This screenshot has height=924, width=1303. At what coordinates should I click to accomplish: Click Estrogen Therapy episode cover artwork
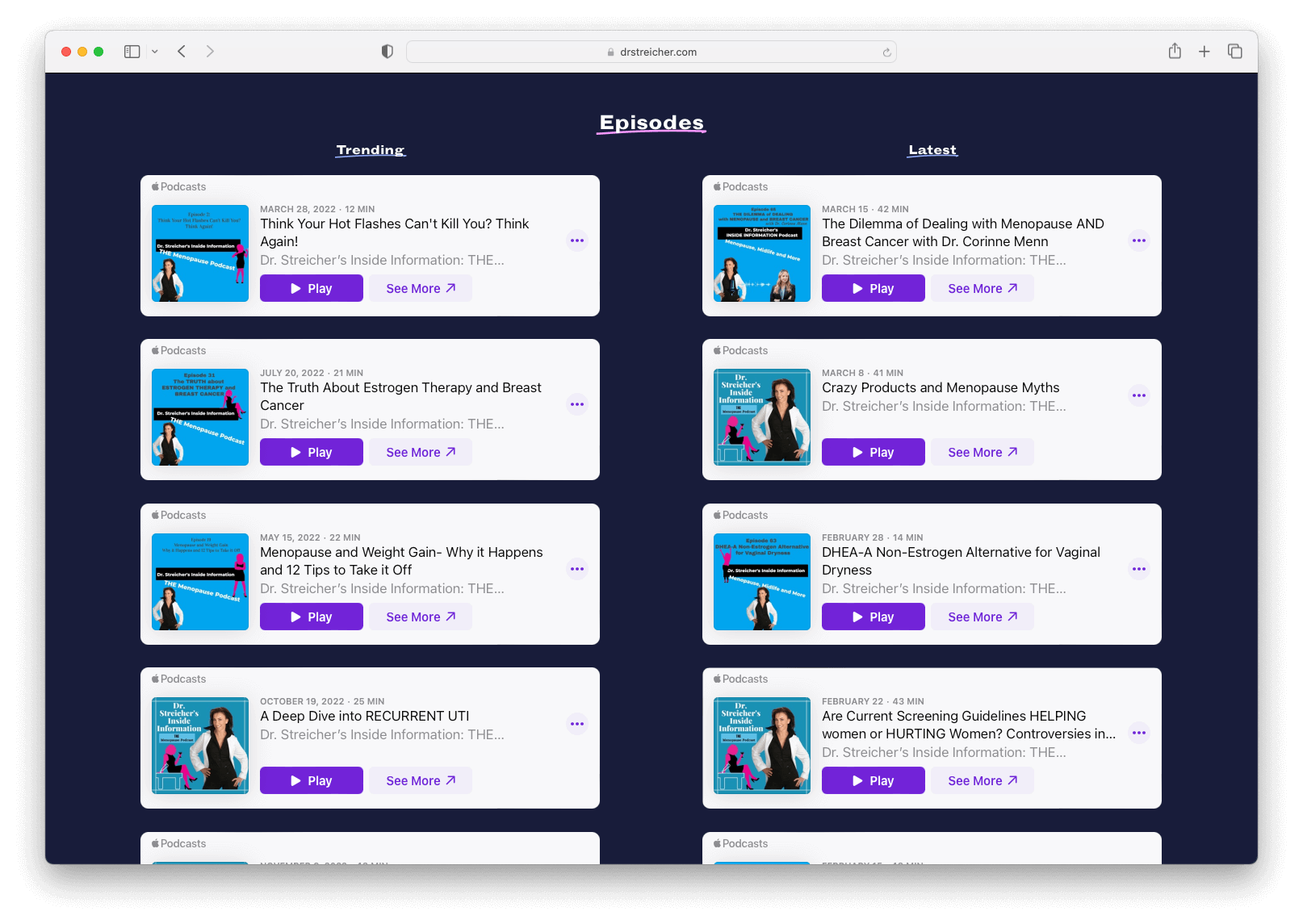pos(200,417)
